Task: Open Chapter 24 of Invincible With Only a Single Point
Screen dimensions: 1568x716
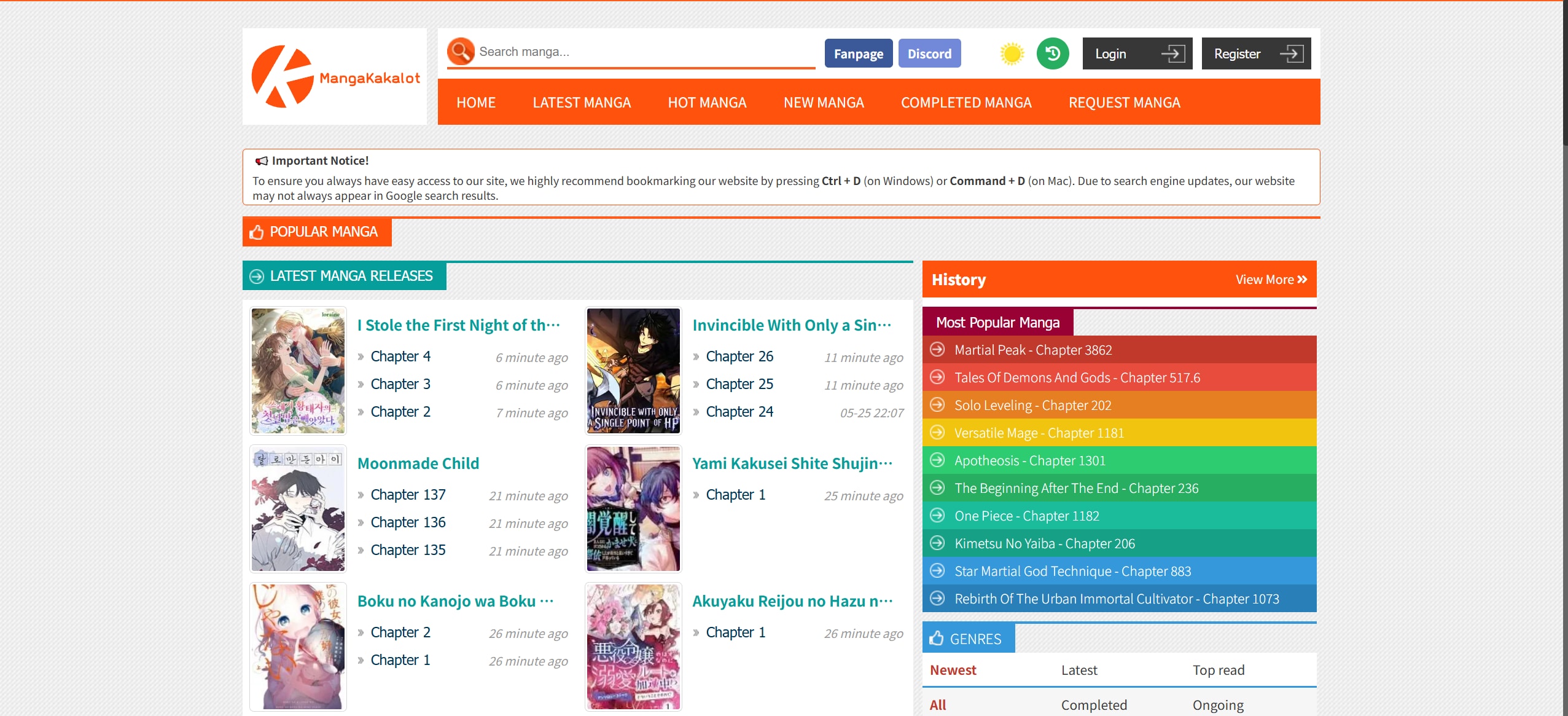Action: [739, 412]
